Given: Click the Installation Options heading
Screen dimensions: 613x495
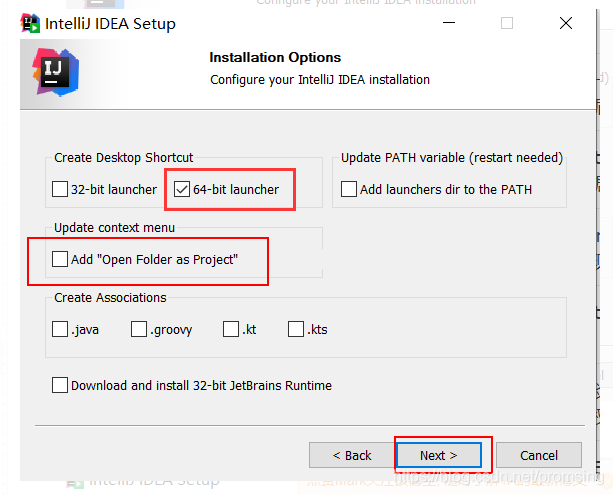Looking at the screenshot, I should tap(275, 58).
